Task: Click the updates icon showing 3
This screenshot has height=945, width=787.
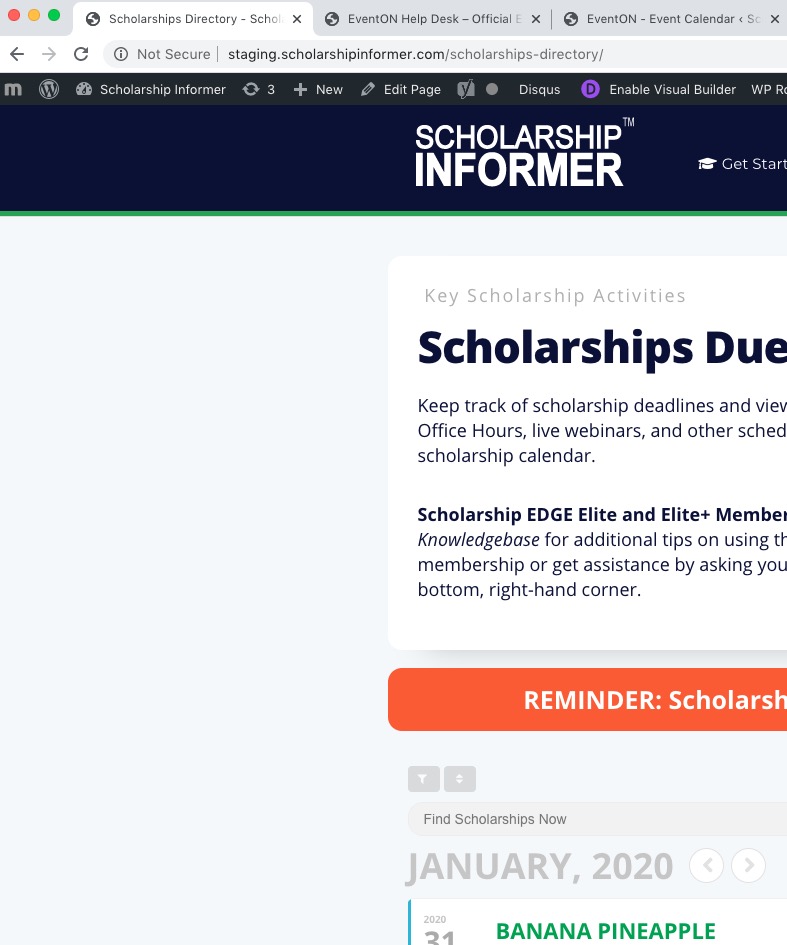Action: tap(258, 89)
